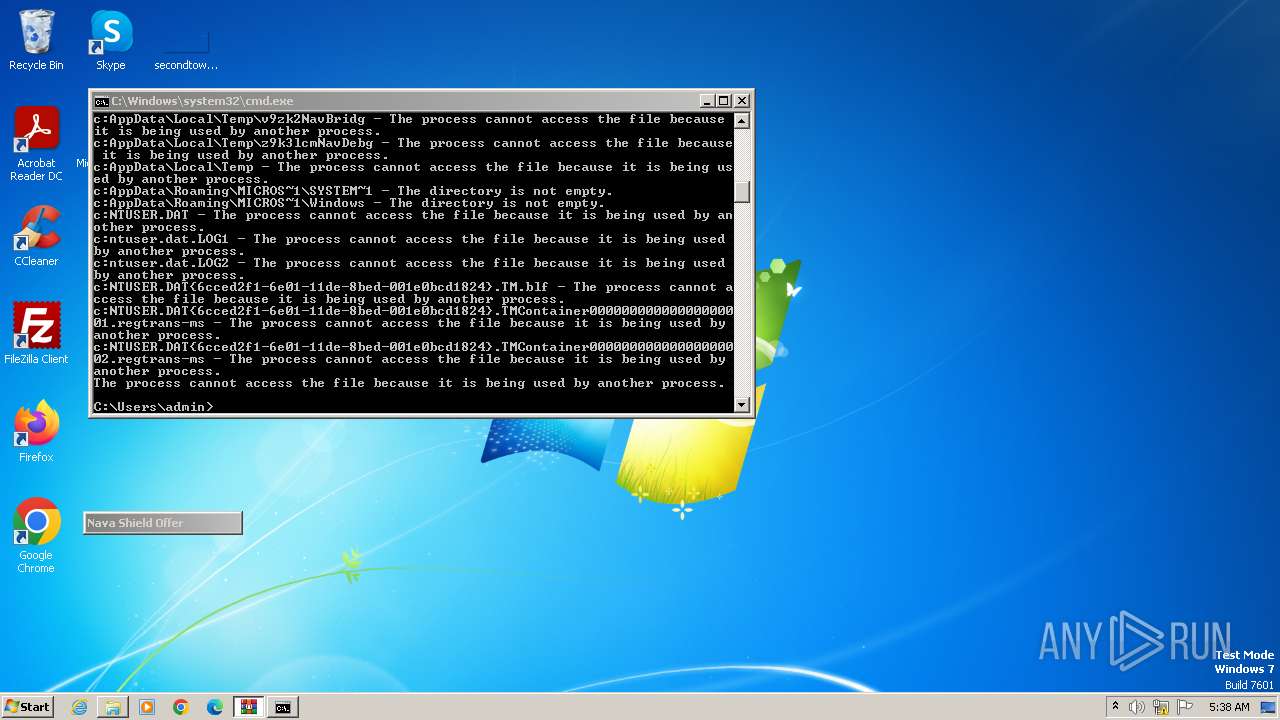1280x720 pixels.
Task: Open Windows Explorer from the taskbar
Action: point(113,707)
